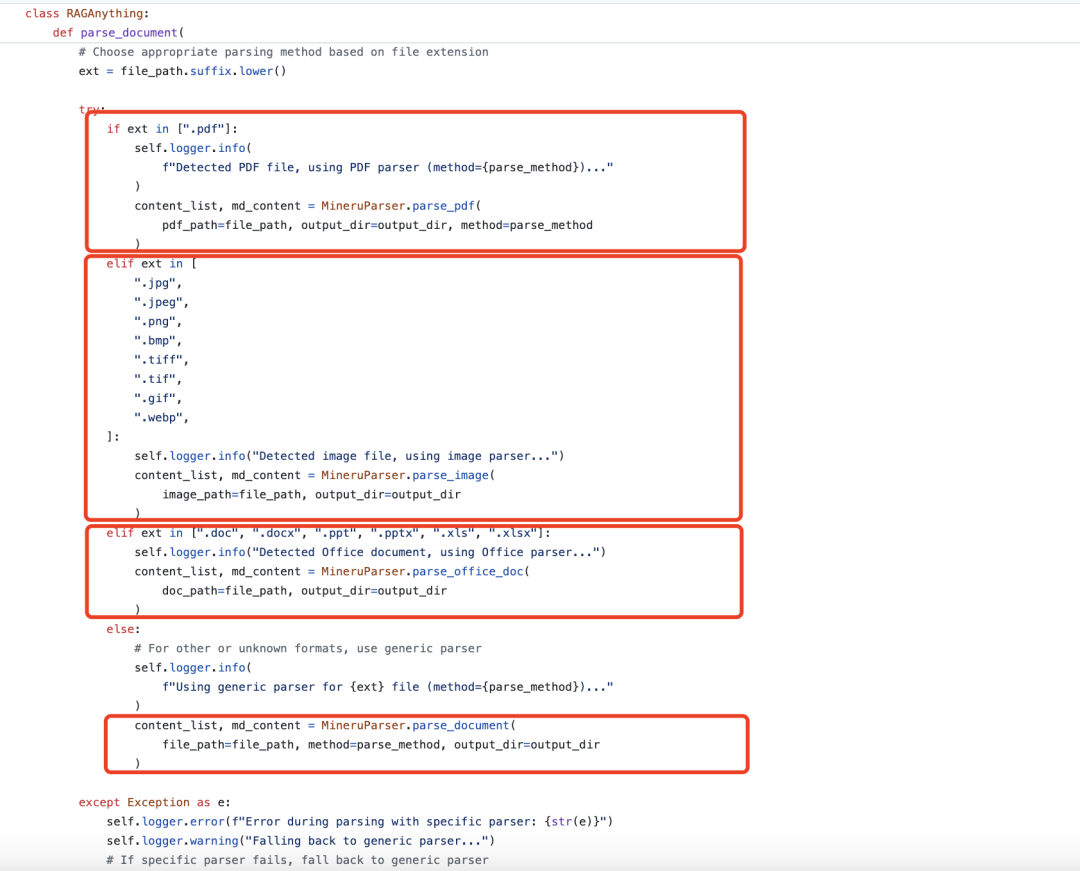Click the '".tiff",' list entry
This screenshot has height=871, width=1080.
[162, 360]
